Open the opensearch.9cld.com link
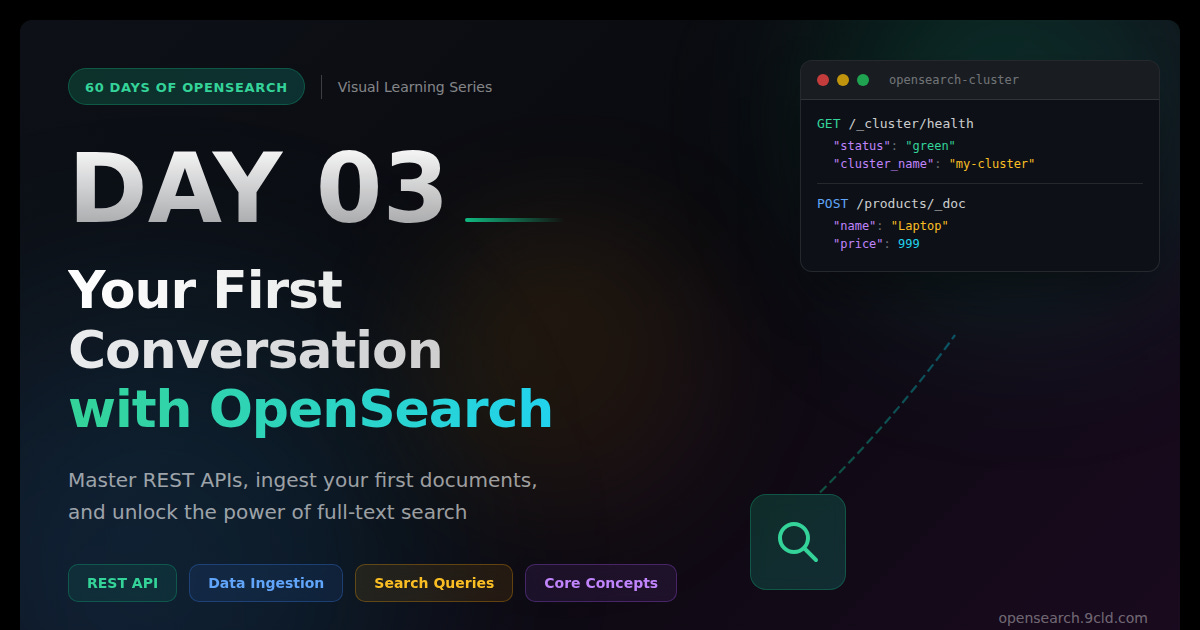Image resolution: width=1200 pixels, height=630 pixels. [1073, 618]
